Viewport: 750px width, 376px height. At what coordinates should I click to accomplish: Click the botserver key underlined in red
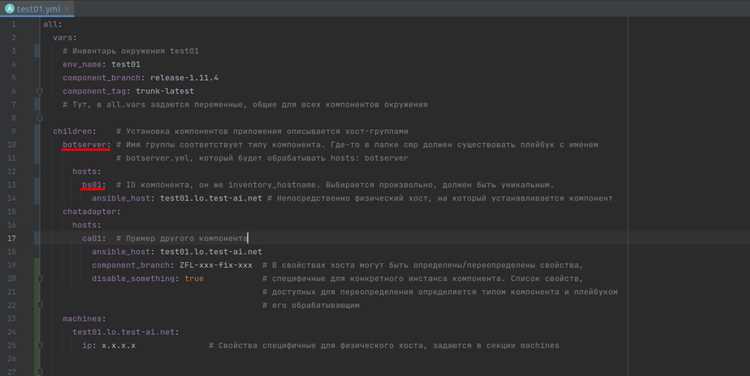click(86, 144)
